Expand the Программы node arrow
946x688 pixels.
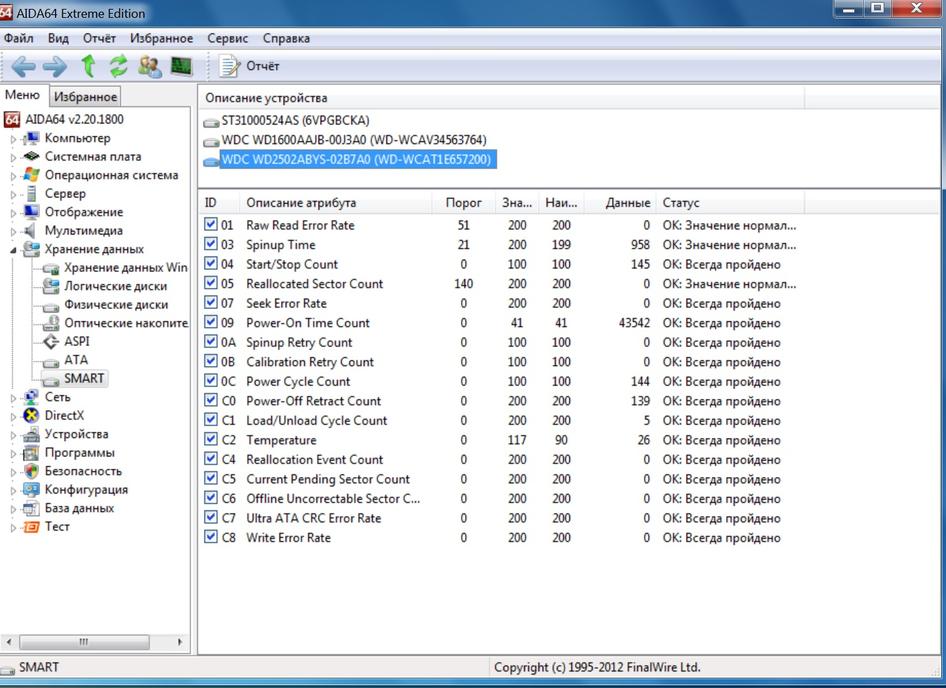coord(13,454)
